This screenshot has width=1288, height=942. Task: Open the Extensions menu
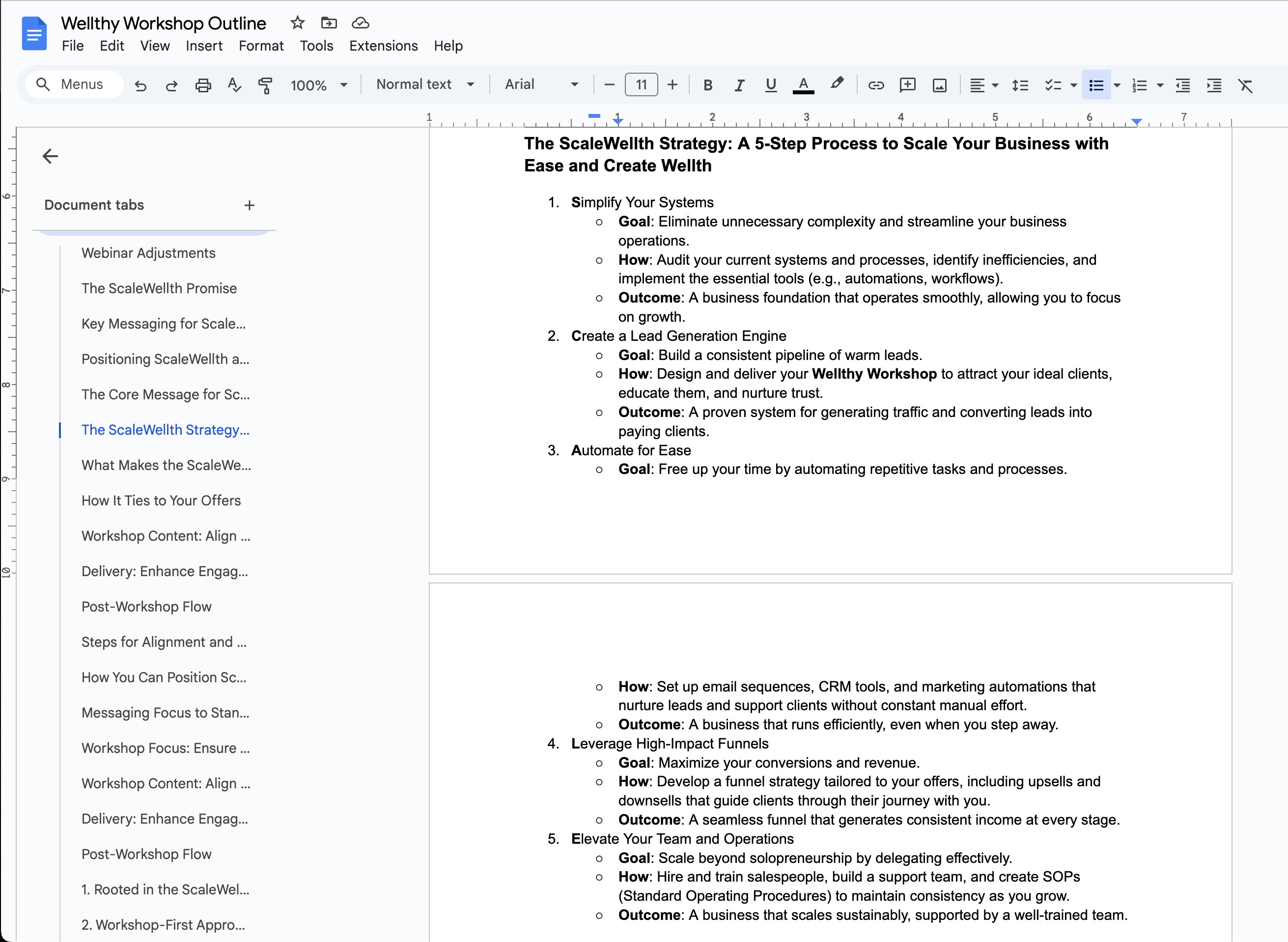pyautogui.click(x=383, y=46)
